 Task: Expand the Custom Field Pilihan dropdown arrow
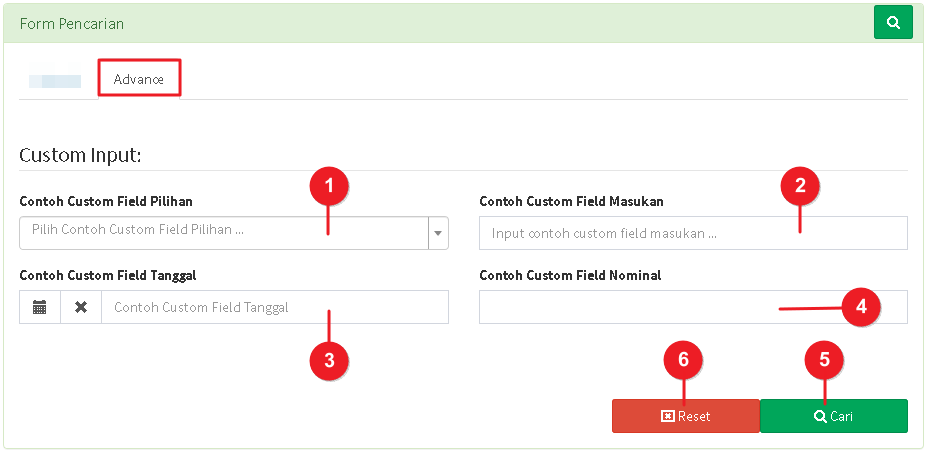[x=438, y=233]
